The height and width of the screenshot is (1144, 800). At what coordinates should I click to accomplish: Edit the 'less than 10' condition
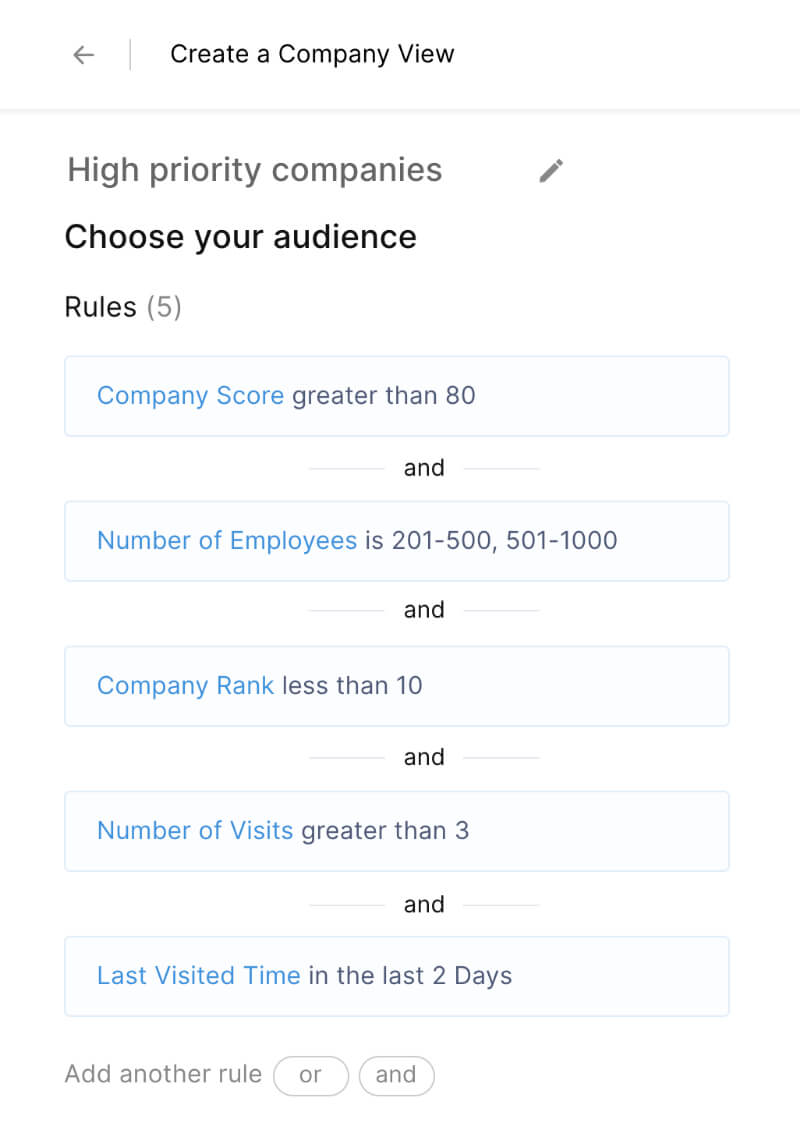[x=352, y=686]
